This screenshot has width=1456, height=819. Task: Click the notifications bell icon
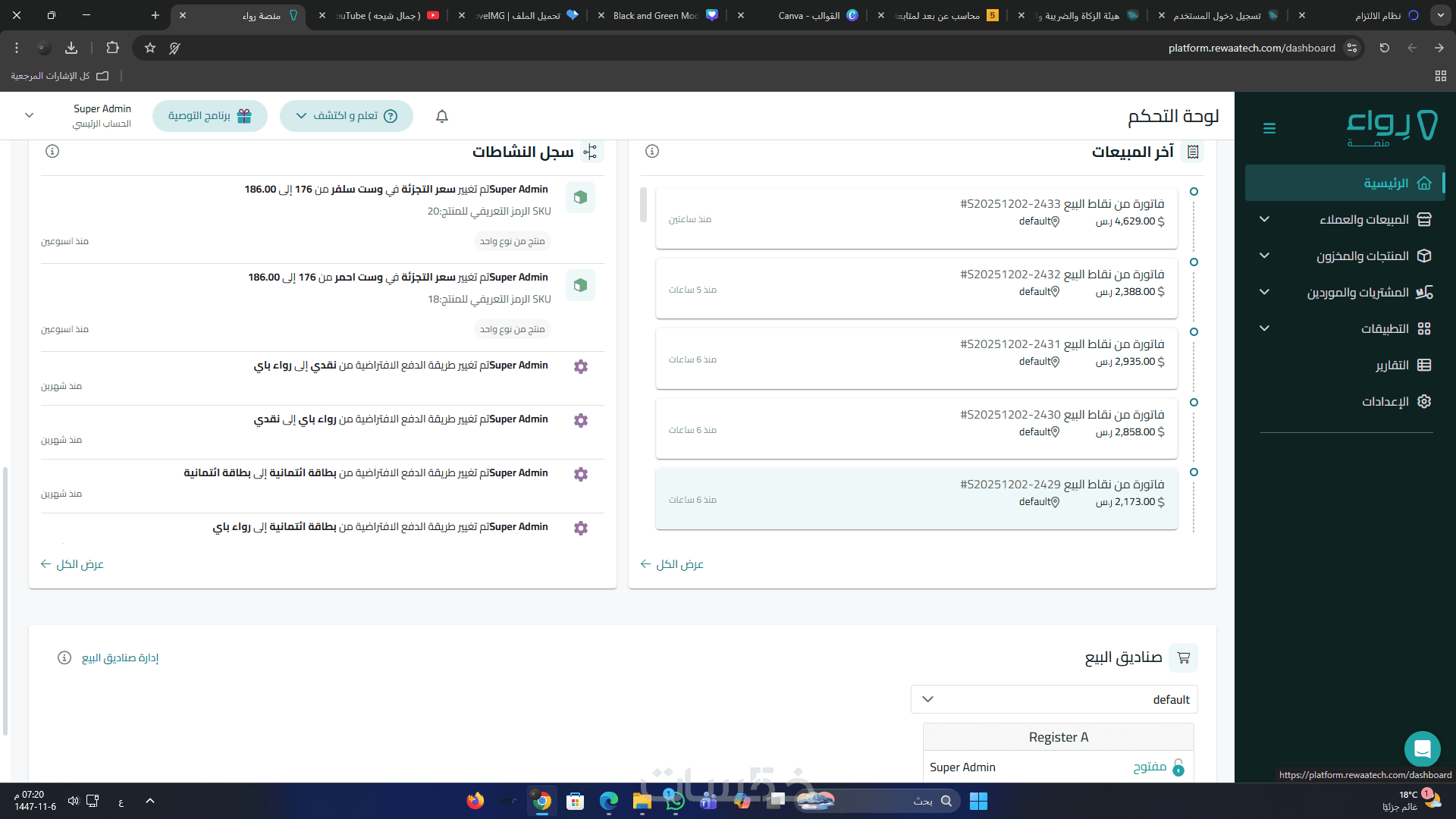coord(442,116)
